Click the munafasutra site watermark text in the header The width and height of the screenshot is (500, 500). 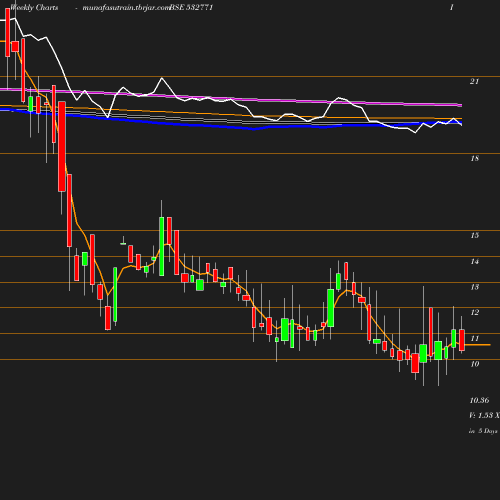(x=126, y=7)
